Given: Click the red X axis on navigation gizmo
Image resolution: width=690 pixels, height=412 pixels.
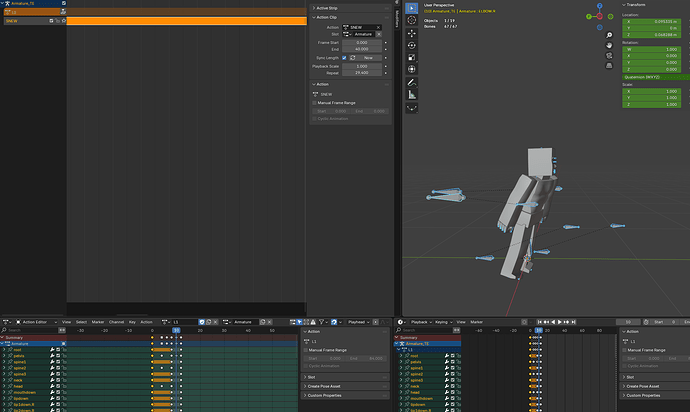Looking at the screenshot, I should [x=599, y=16].
